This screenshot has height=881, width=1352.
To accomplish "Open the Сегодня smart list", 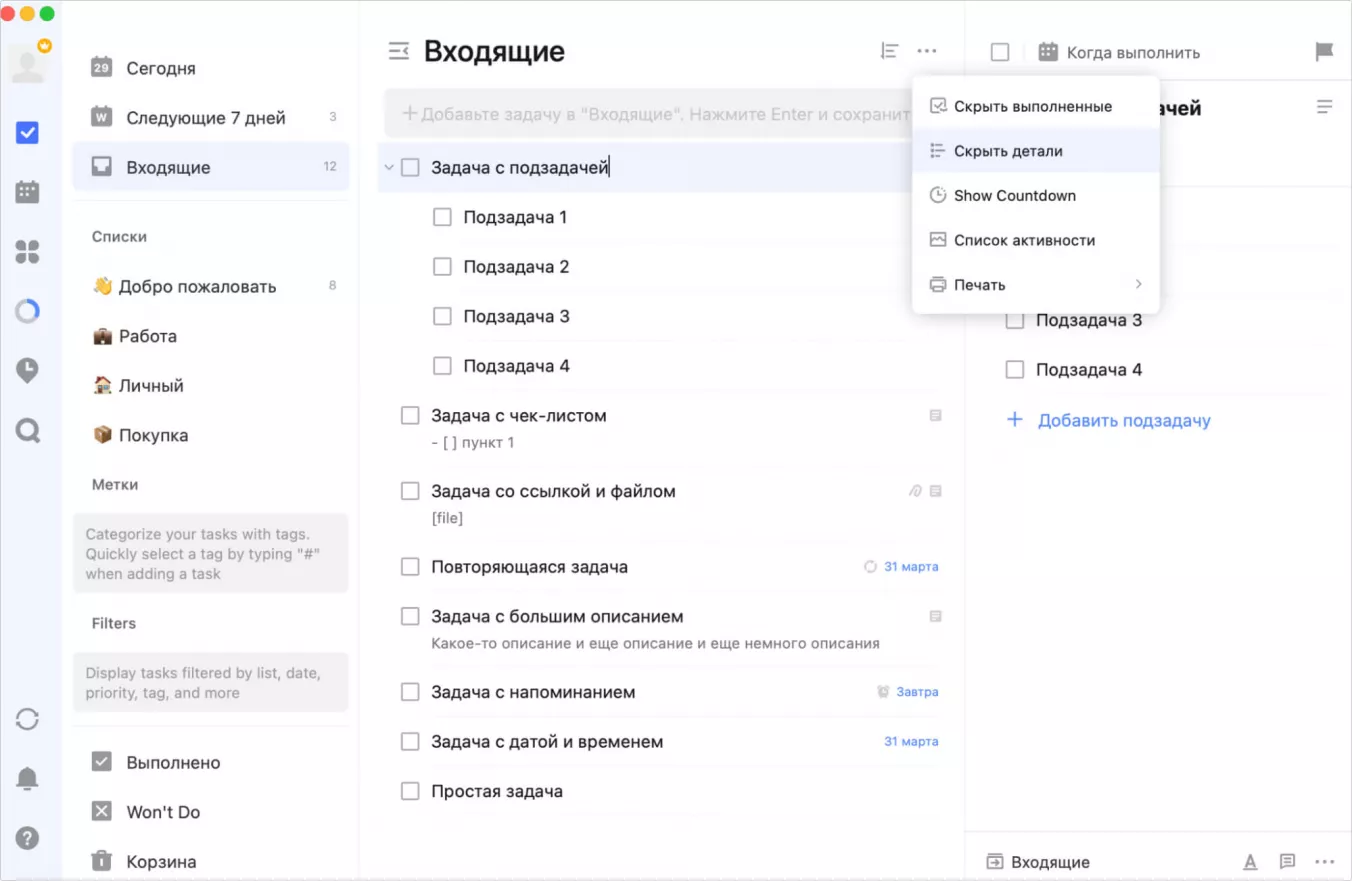I will coord(211,68).
